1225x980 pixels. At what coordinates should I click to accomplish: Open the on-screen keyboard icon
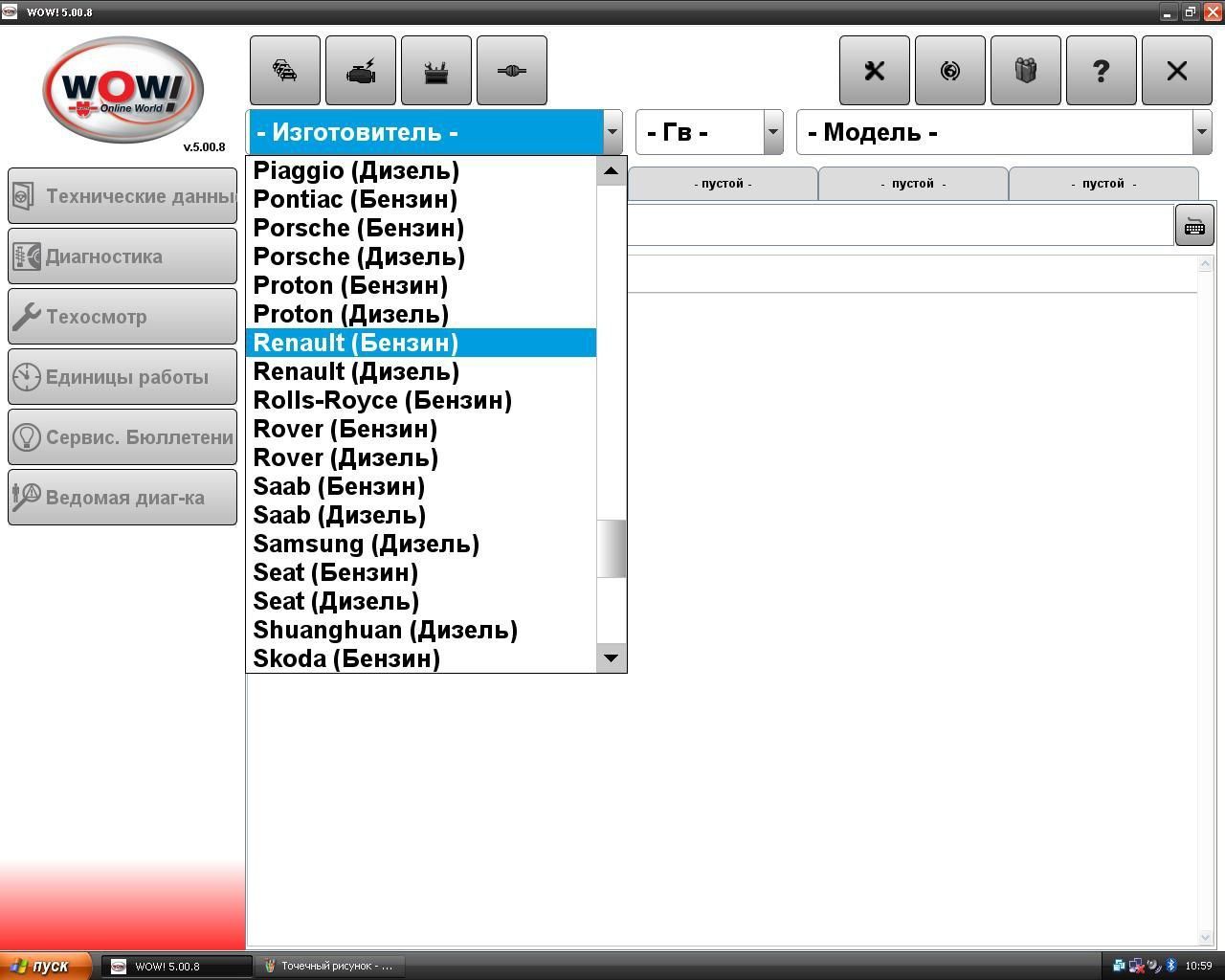1194,227
